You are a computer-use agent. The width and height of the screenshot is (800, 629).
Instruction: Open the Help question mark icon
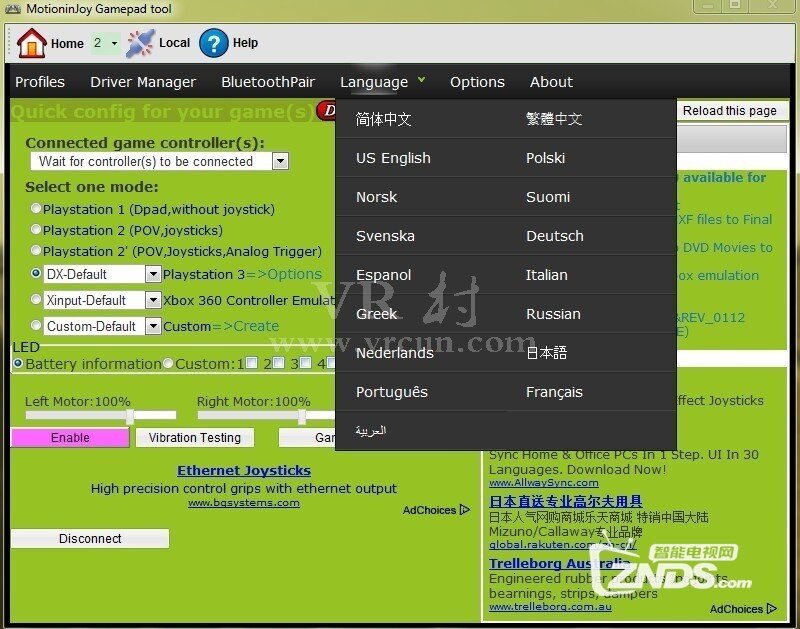point(214,43)
